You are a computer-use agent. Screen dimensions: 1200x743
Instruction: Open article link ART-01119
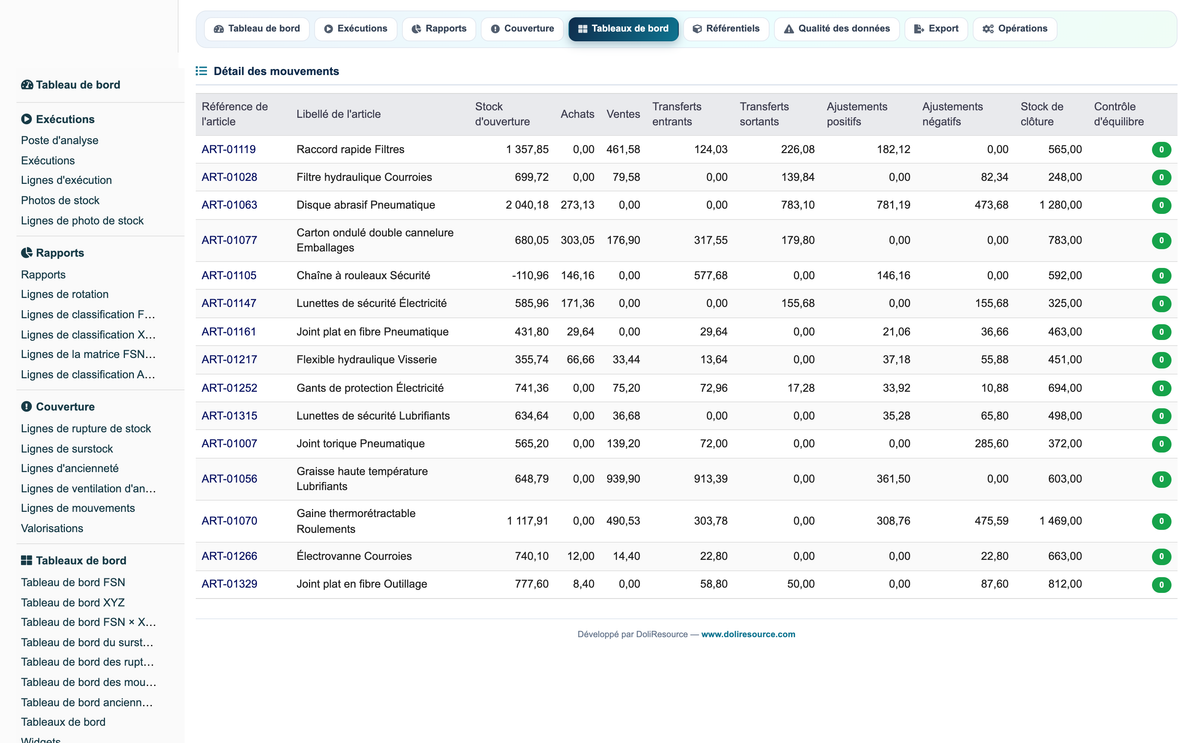click(x=229, y=150)
